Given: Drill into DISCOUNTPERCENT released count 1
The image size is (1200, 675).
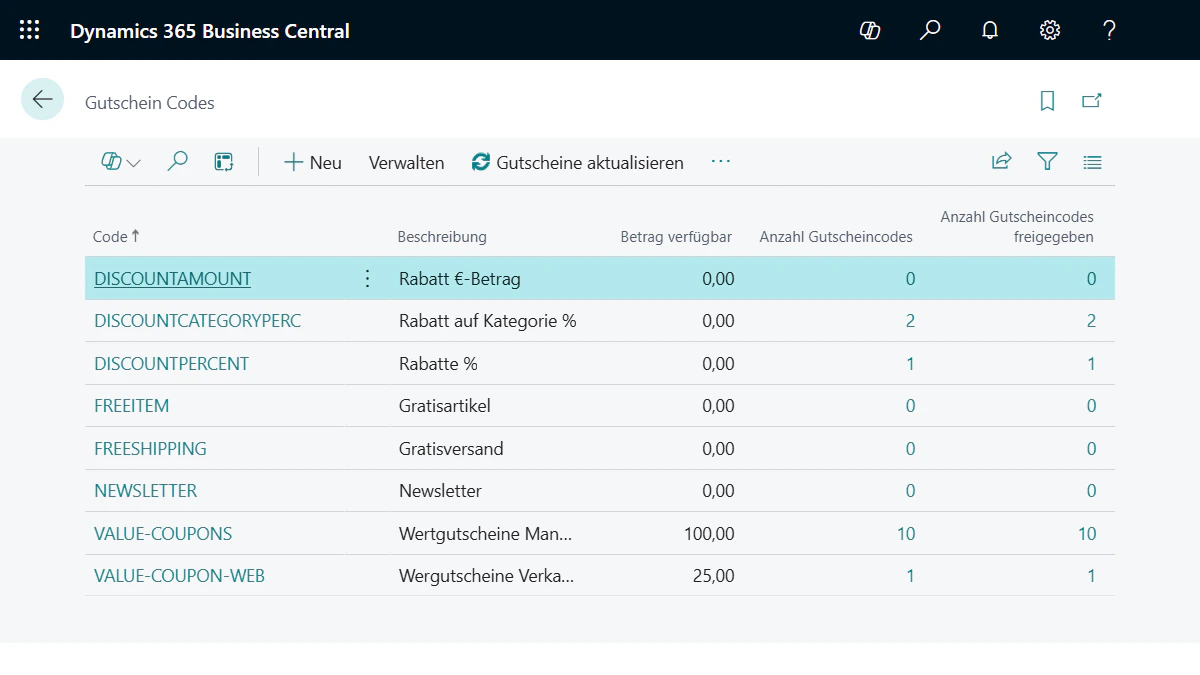Looking at the screenshot, I should click(x=1091, y=364).
